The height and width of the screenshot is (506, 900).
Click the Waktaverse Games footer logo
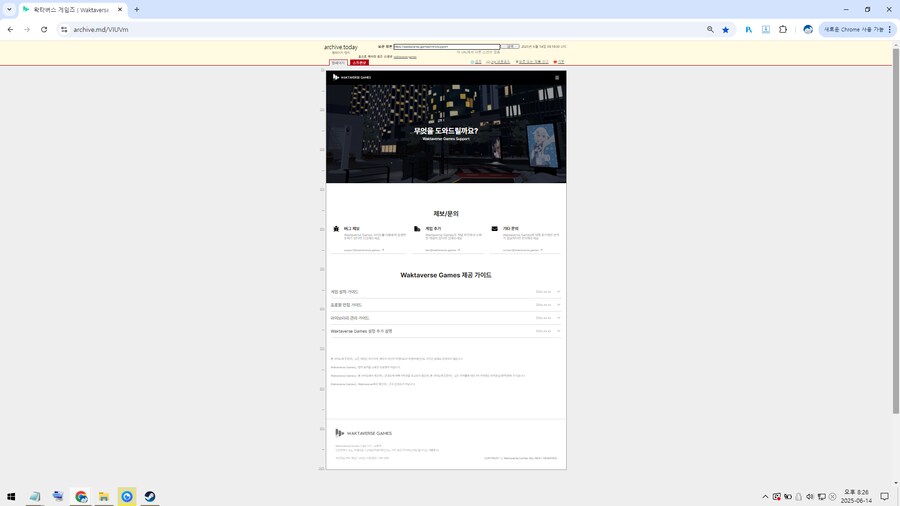pyautogui.click(x=363, y=433)
